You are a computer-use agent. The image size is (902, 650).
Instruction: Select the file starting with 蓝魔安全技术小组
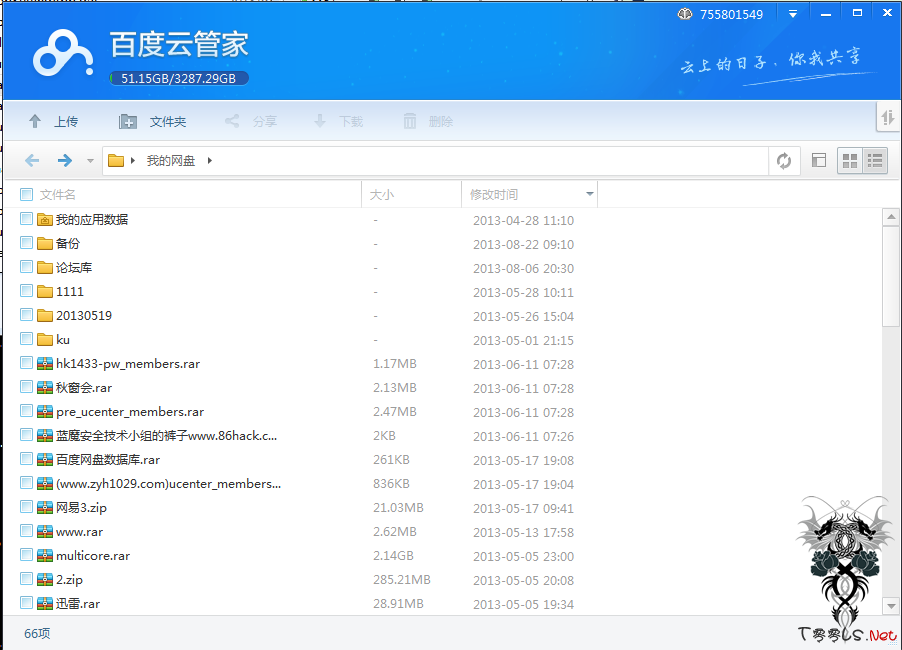[x=166, y=435]
